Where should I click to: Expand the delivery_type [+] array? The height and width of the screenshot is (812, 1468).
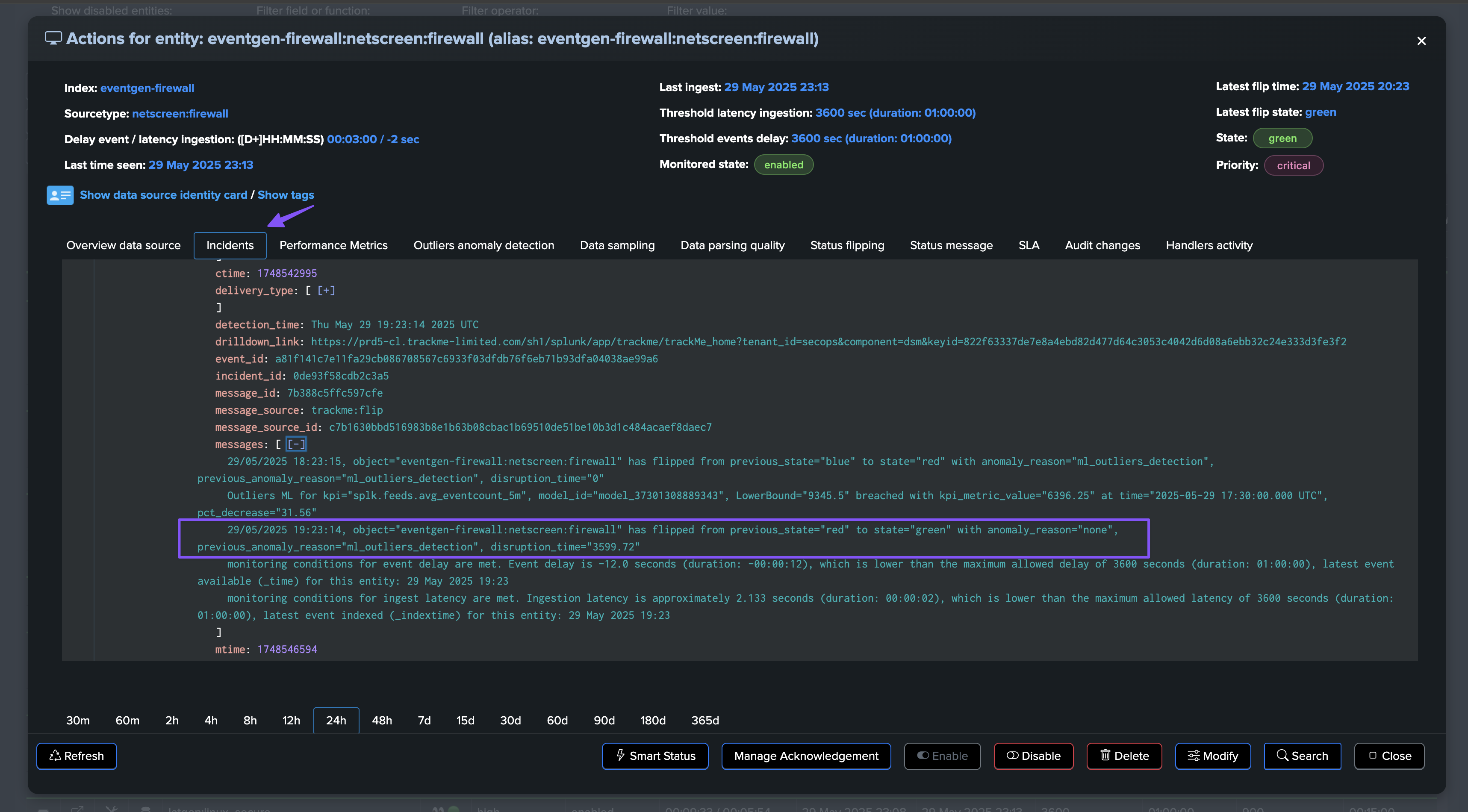coord(326,290)
